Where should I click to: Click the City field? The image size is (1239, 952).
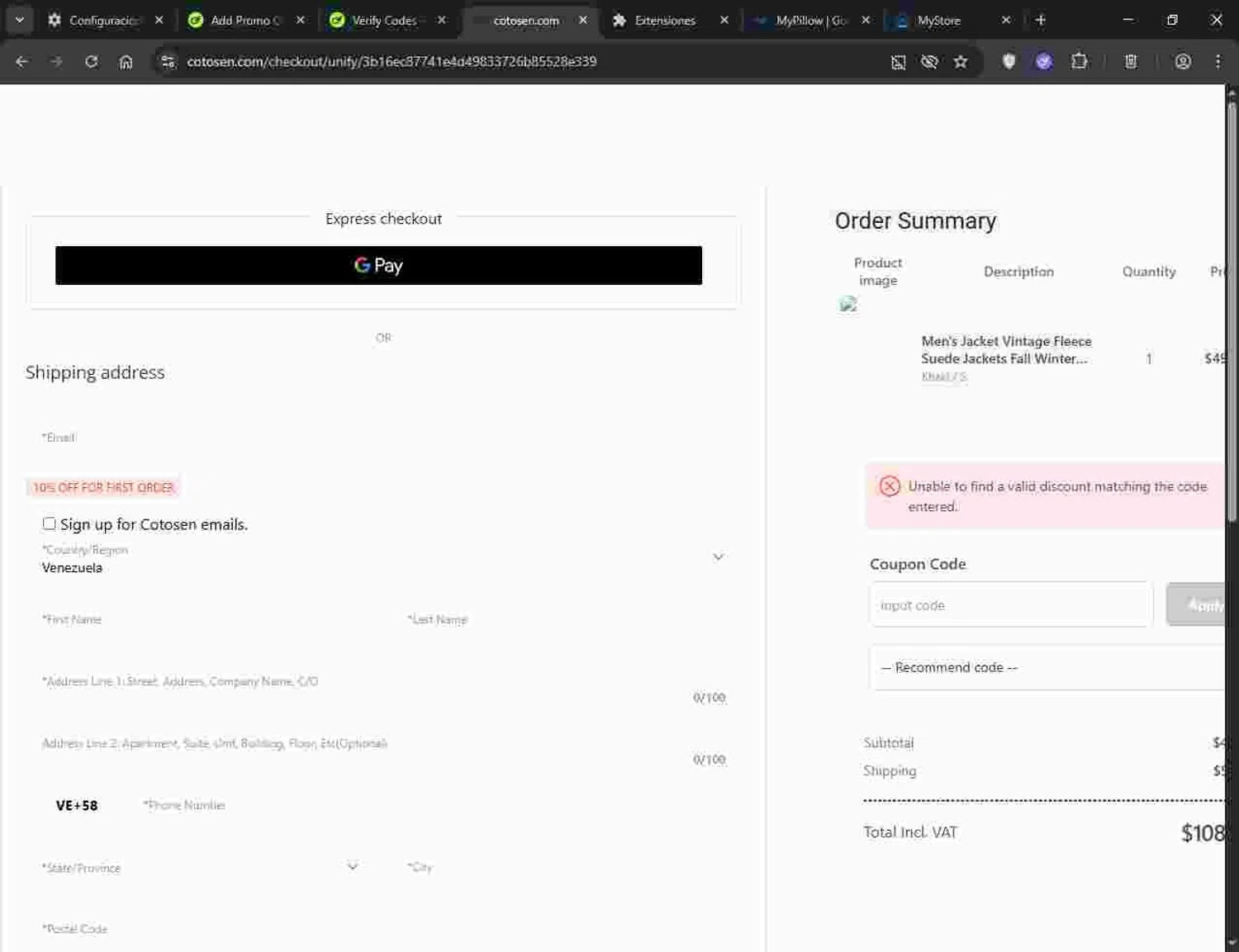click(x=566, y=867)
